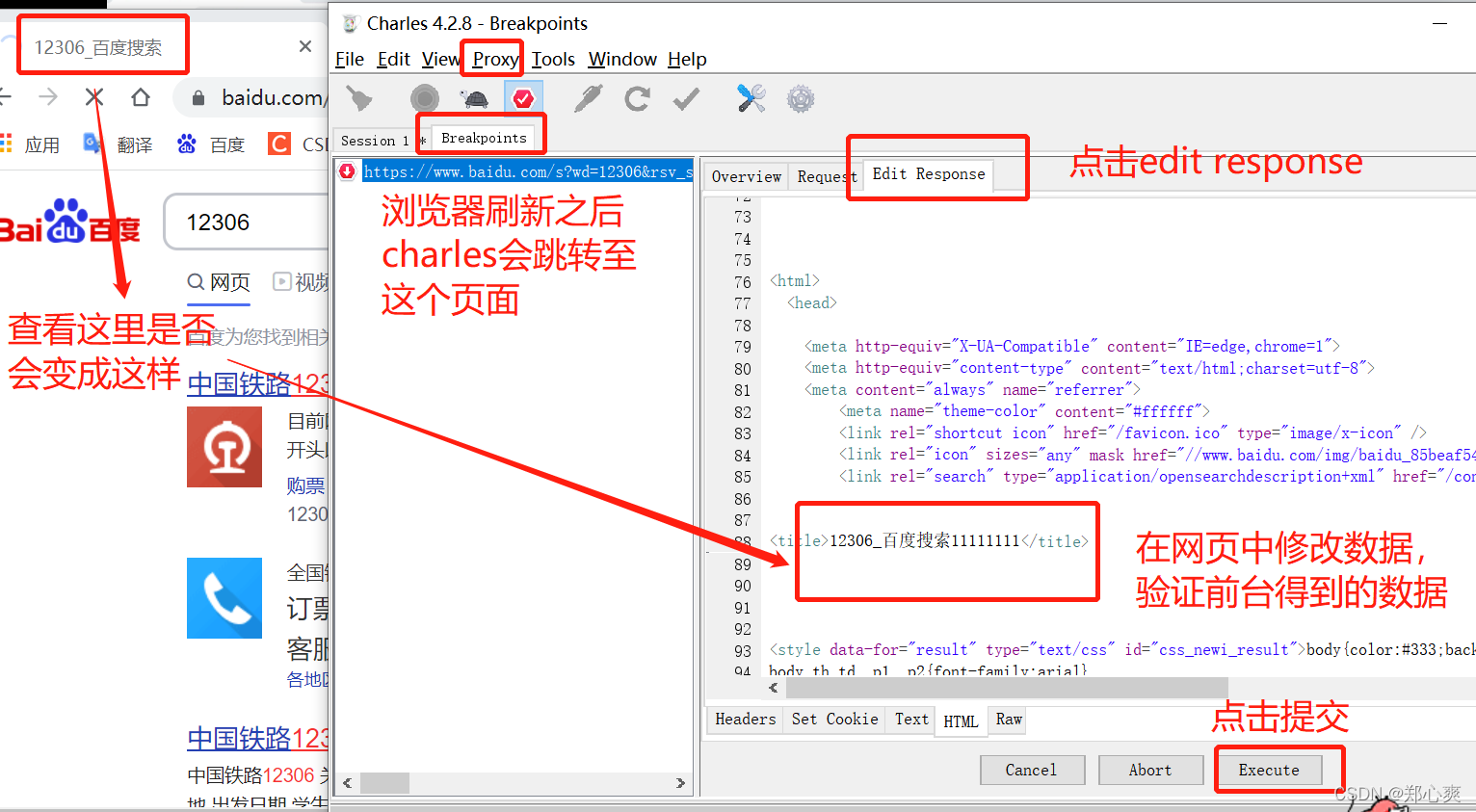Viewport: 1476px width, 812px height.
Task: Open the File menu
Action: point(349,60)
